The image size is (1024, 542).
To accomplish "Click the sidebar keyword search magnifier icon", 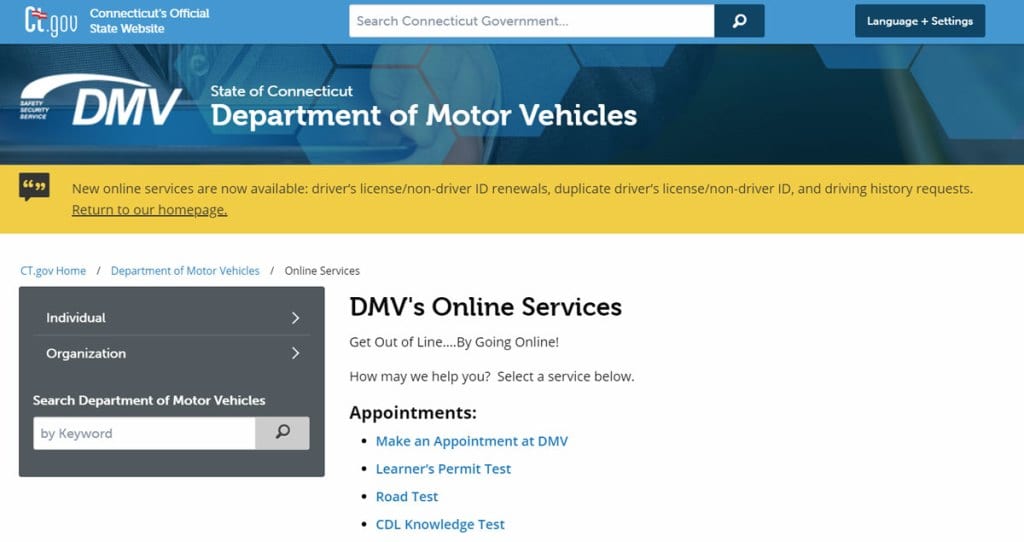I will [x=282, y=433].
